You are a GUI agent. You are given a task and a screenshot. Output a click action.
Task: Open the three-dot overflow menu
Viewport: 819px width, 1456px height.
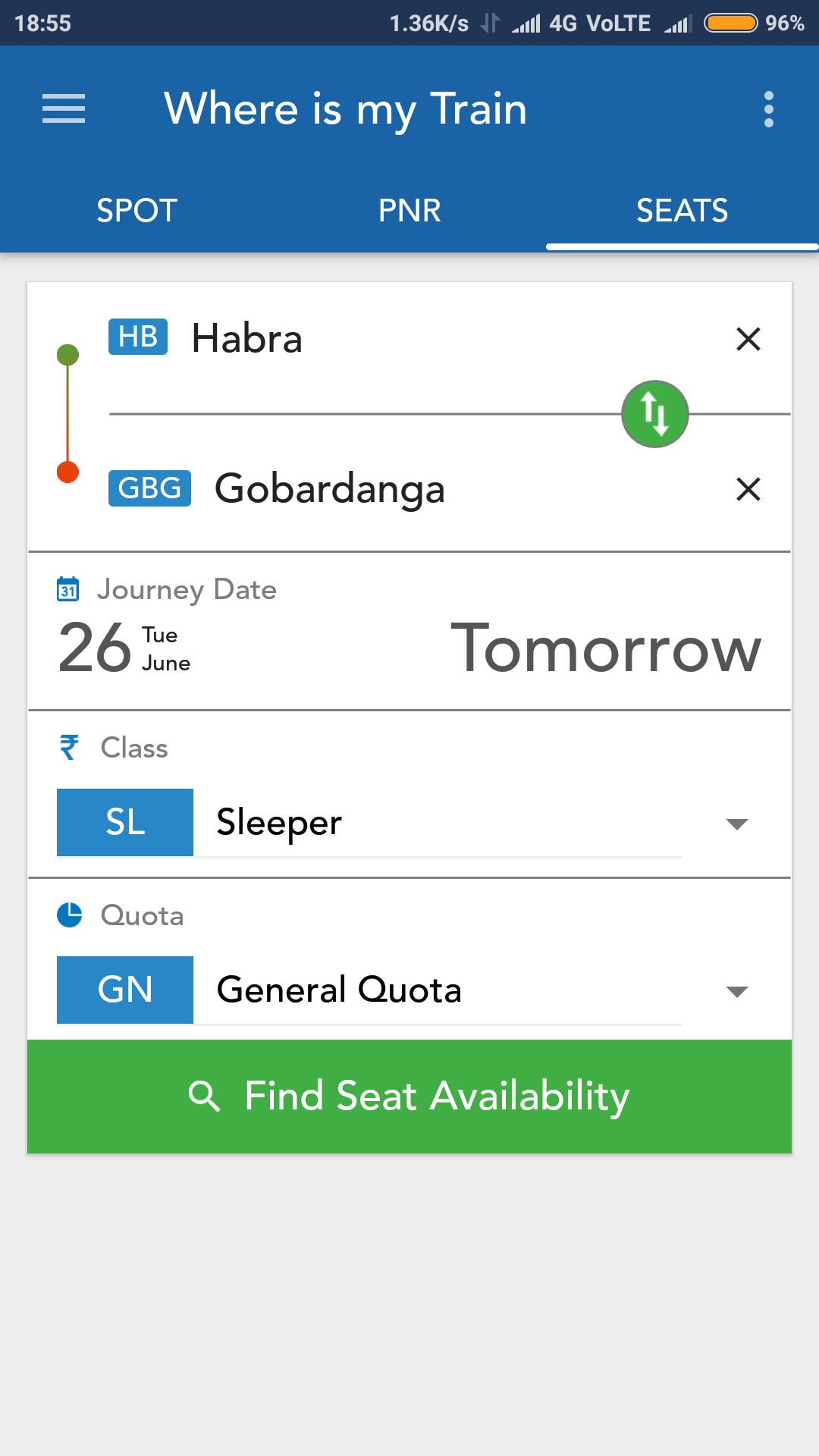point(768,109)
